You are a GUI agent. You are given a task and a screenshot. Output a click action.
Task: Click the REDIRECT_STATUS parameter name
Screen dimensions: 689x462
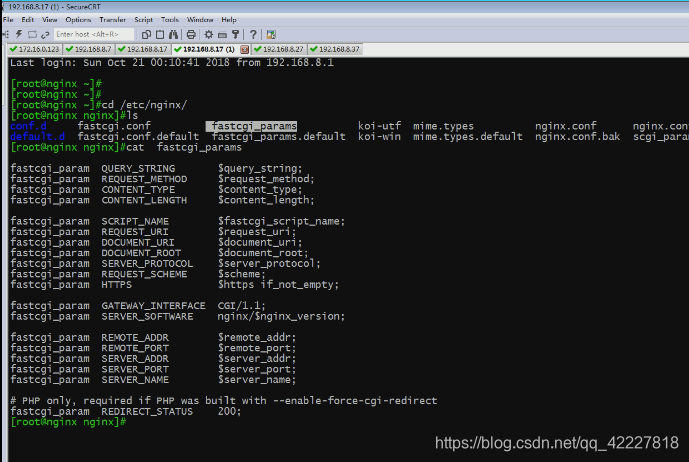click(x=147, y=411)
